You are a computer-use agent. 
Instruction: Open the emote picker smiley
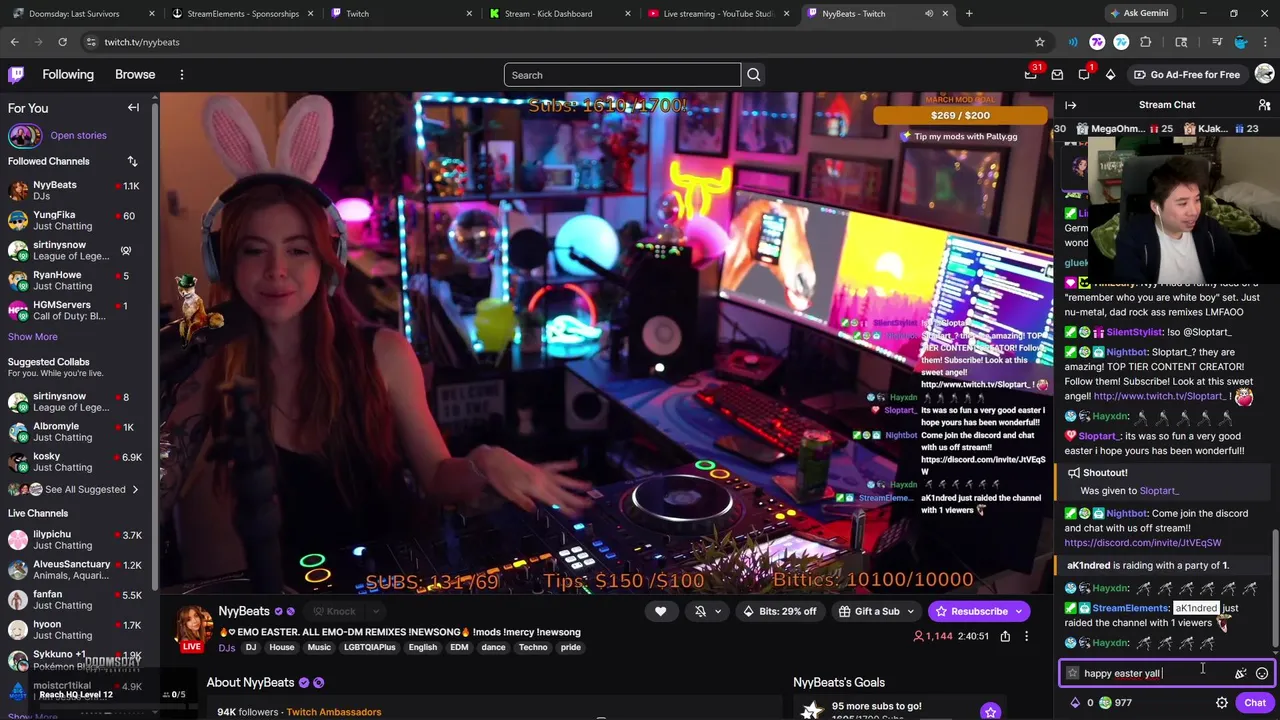click(x=1262, y=673)
